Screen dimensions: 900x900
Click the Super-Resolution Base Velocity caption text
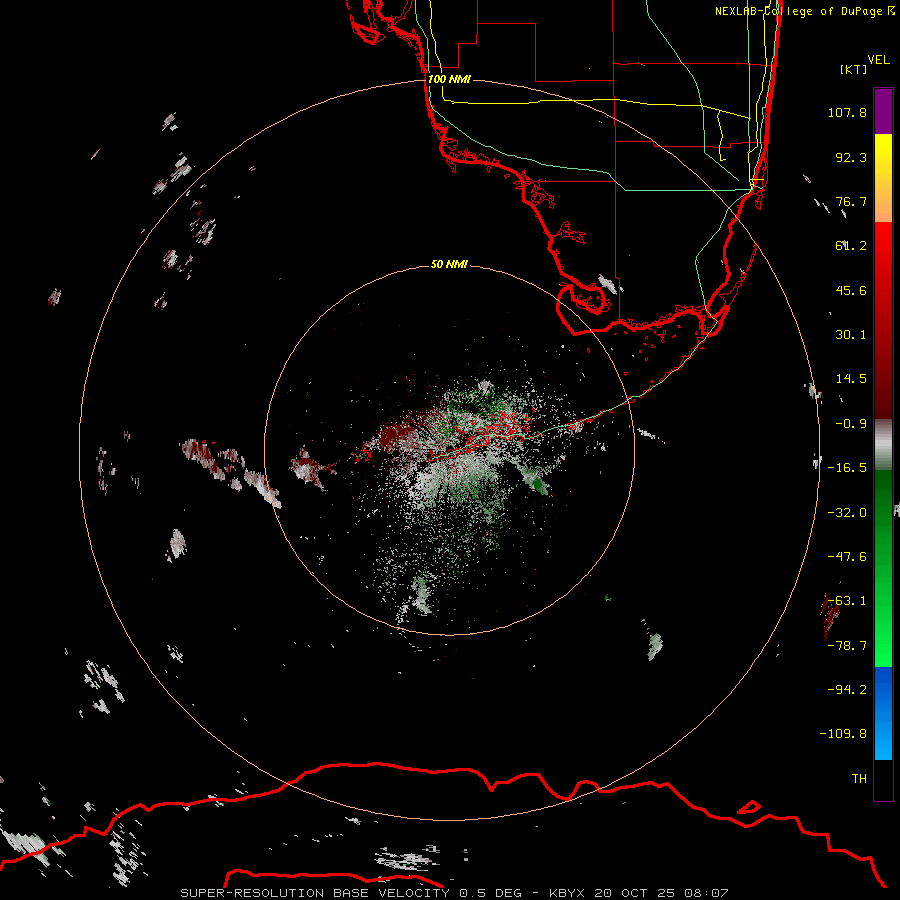[x=454, y=893]
